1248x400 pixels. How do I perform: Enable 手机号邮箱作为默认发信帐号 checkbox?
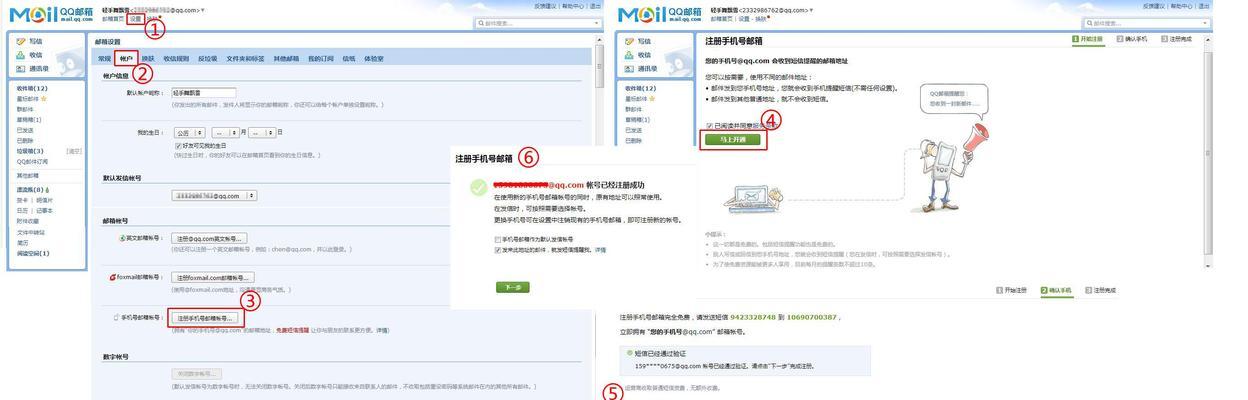[x=498, y=240]
